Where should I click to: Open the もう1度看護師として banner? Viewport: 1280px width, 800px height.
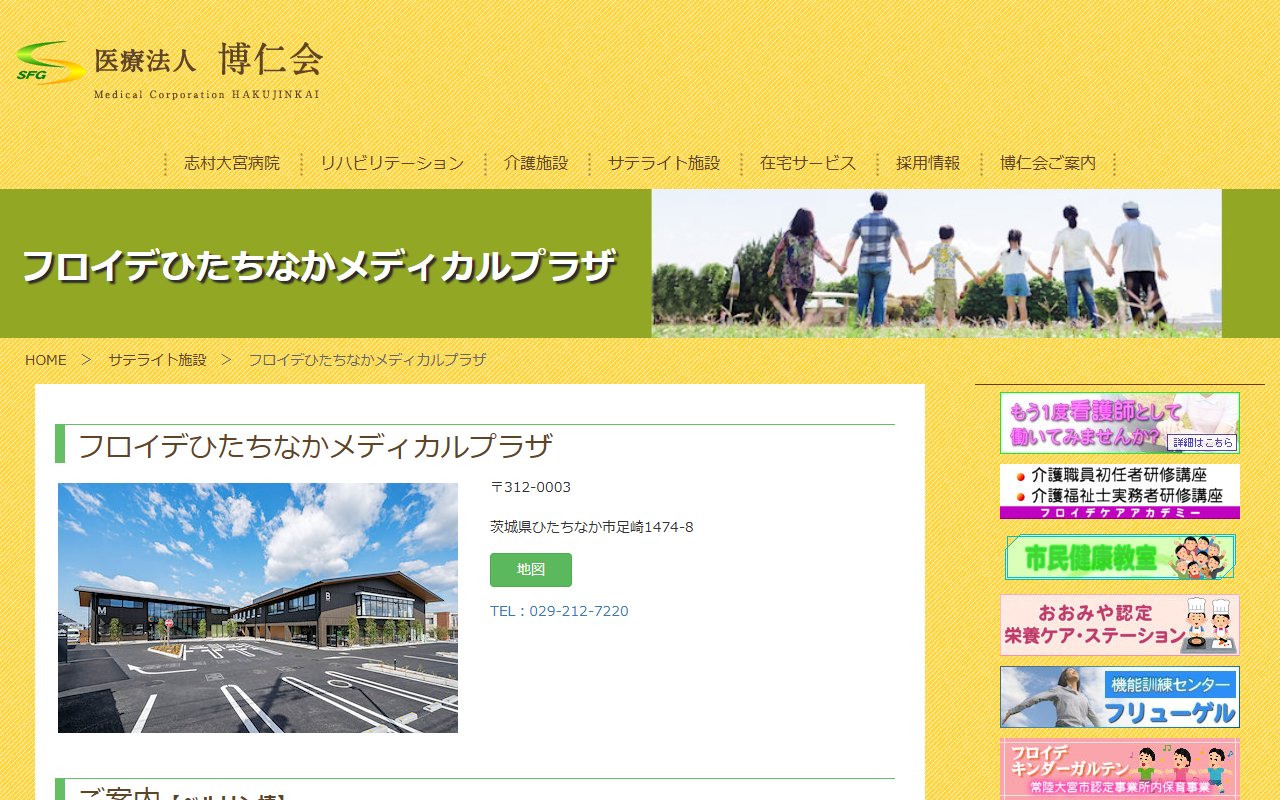coord(1120,423)
